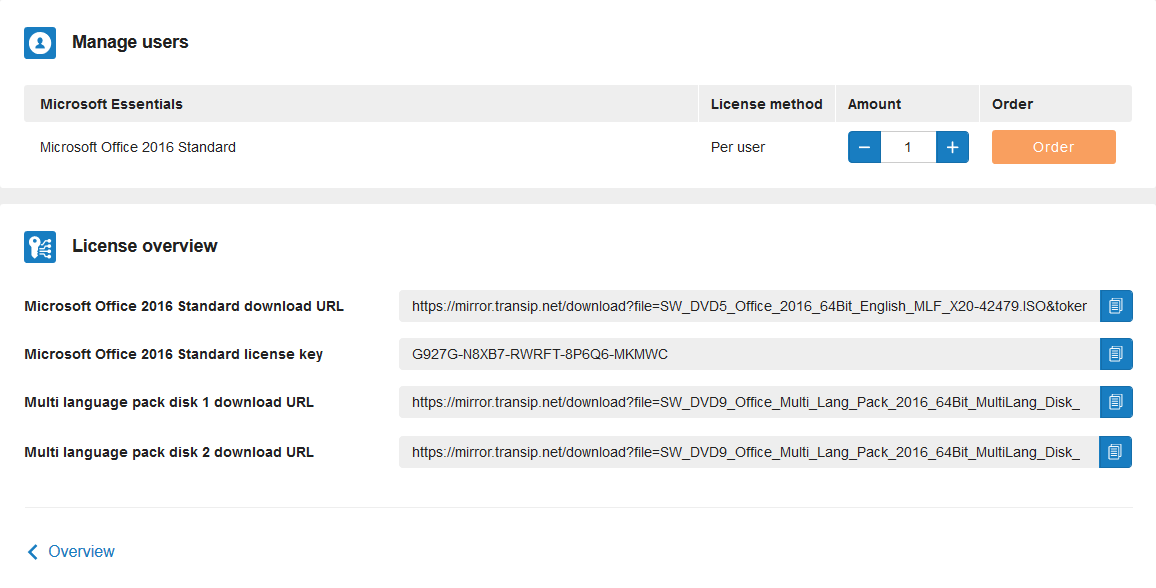Click the Per user license method cell
The height and width of the screenshot is (588, 1156).
[x=738, y=147]
